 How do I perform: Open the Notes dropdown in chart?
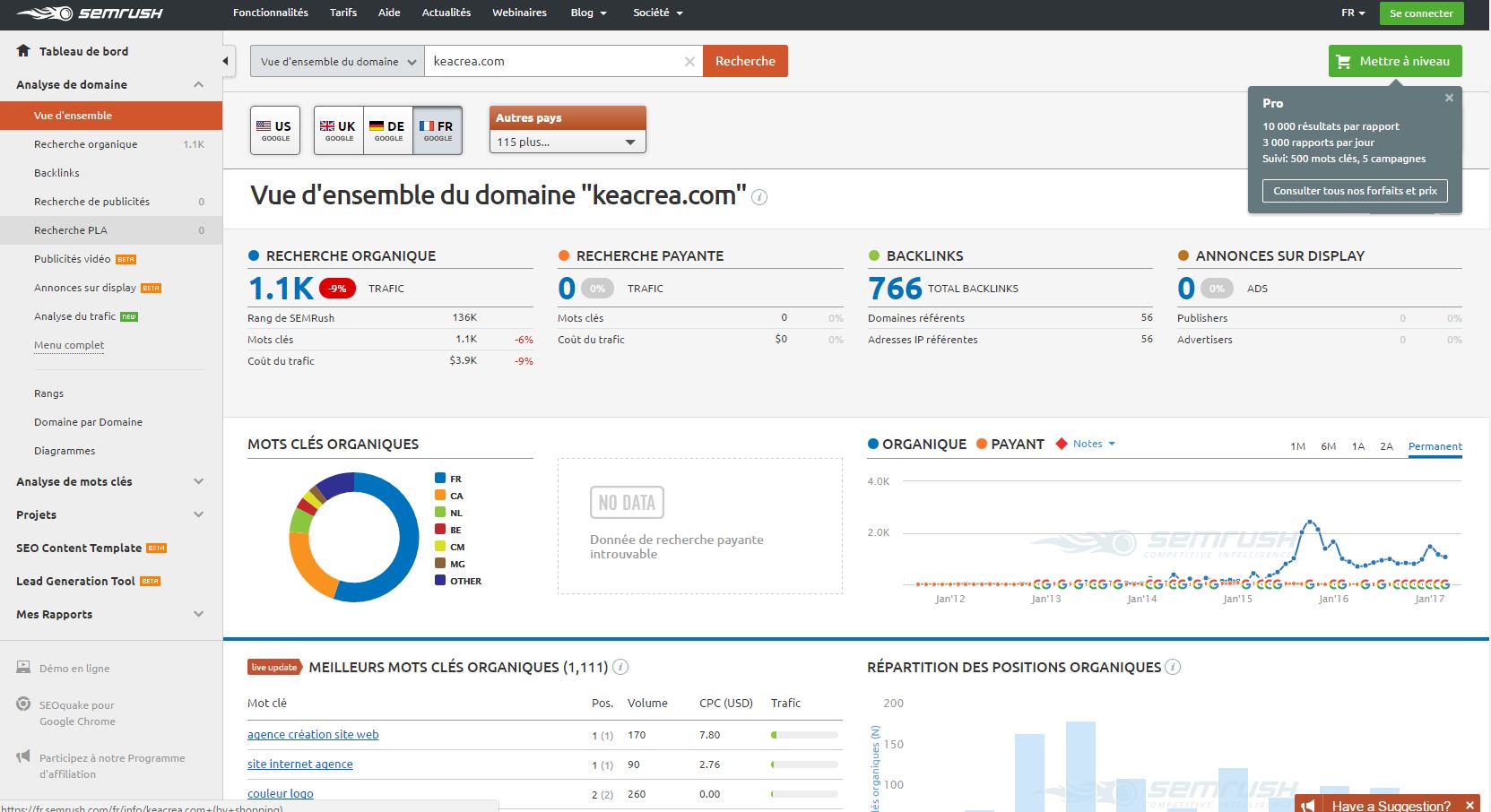click(x=1094, y=444)
